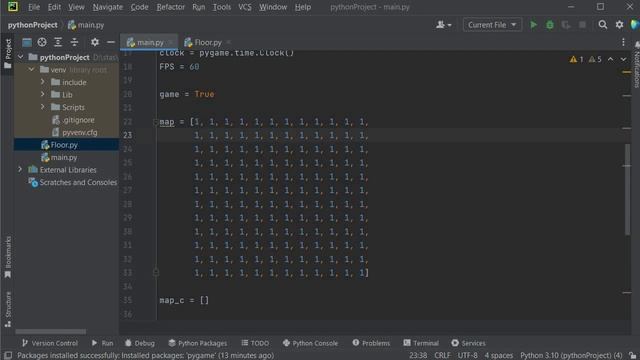This screenshot has width=640, height=360.
Task: Click the 4 spaces indent widget
Action: 499,356
